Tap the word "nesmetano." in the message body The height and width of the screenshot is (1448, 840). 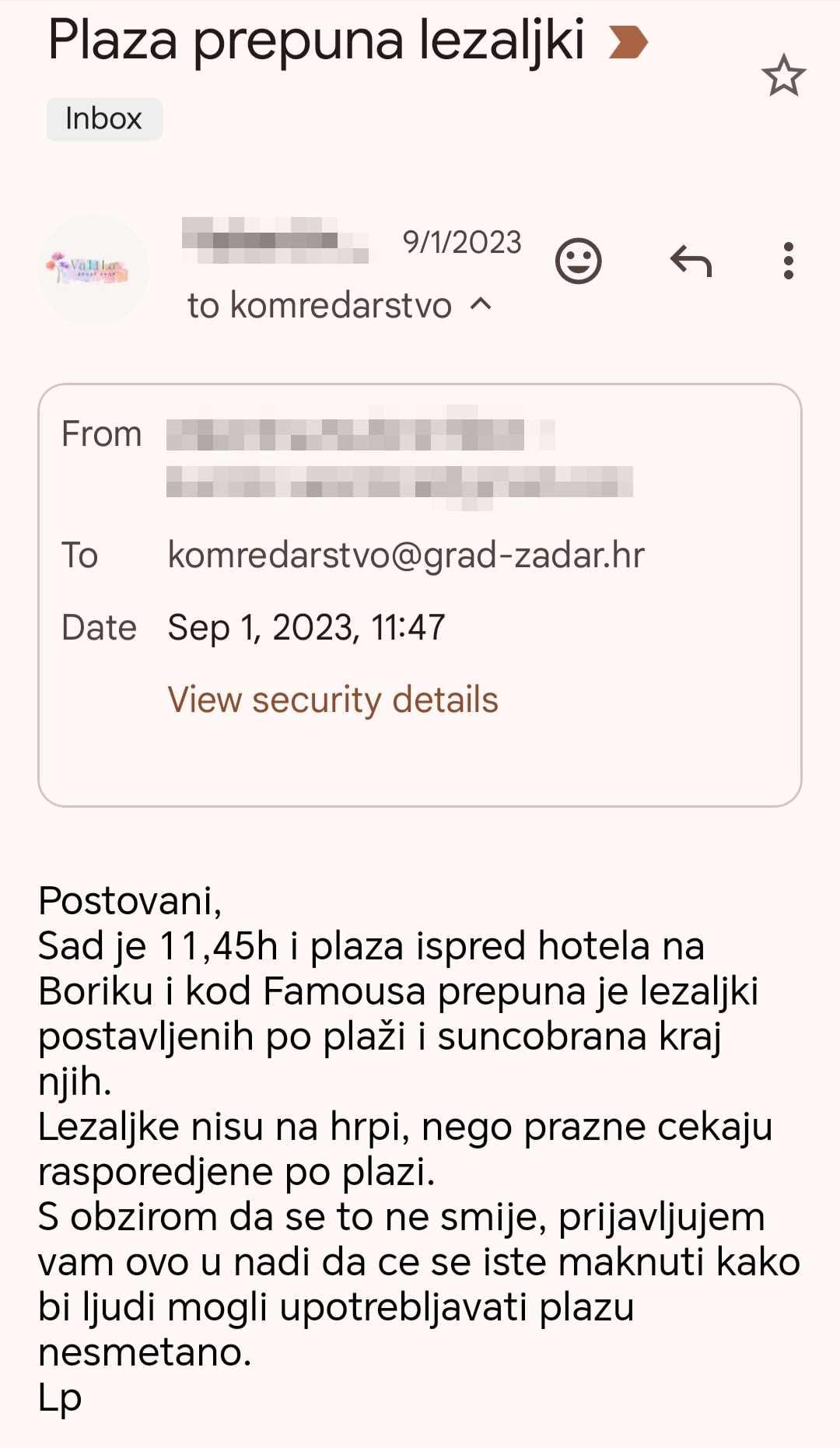click(x=145, y=1352)
